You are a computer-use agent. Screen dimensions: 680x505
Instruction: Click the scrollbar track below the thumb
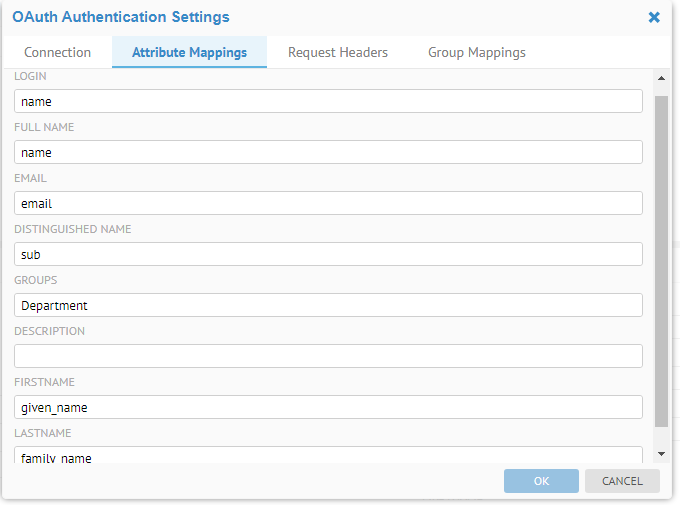pos(661,437)
